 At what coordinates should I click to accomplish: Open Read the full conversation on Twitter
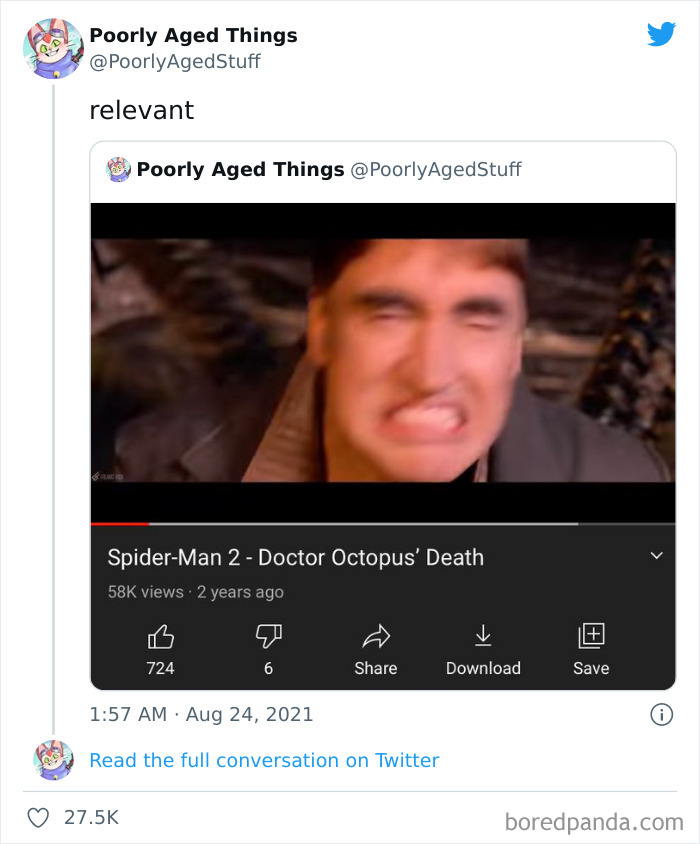(264, 761)
